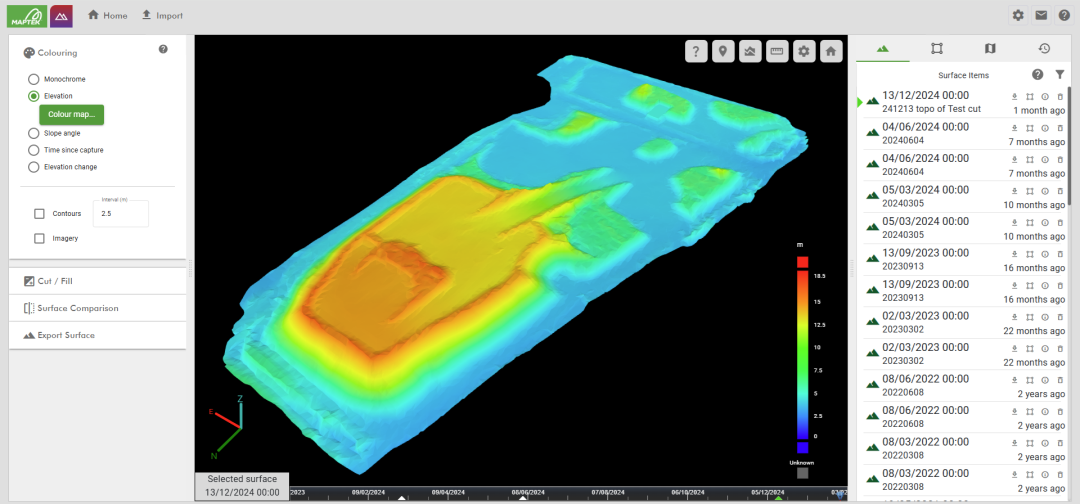Click the ruler measurement tool icon
Screen dimensions: 1080x504
pyautogui.click(x=777, y=52)
